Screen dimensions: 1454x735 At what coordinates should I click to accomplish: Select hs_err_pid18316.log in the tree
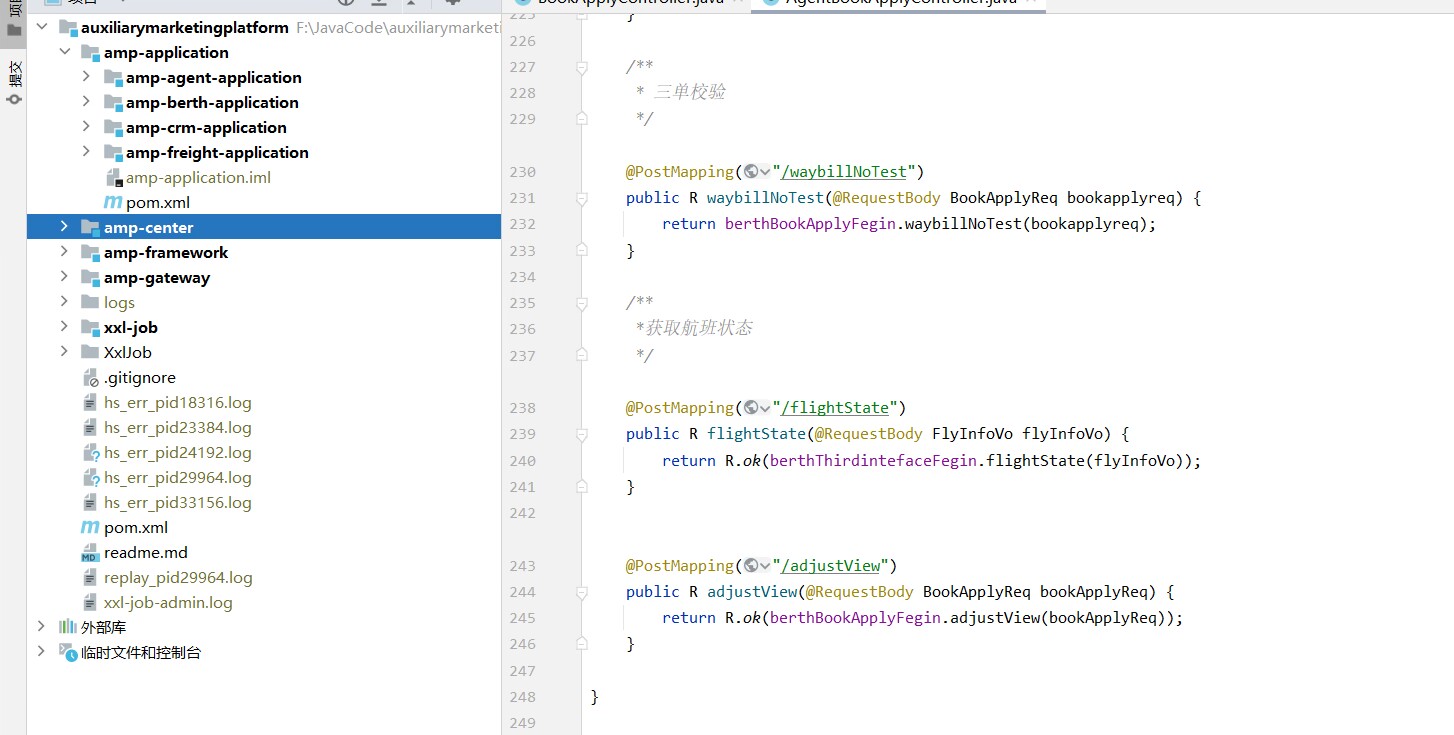178,402
